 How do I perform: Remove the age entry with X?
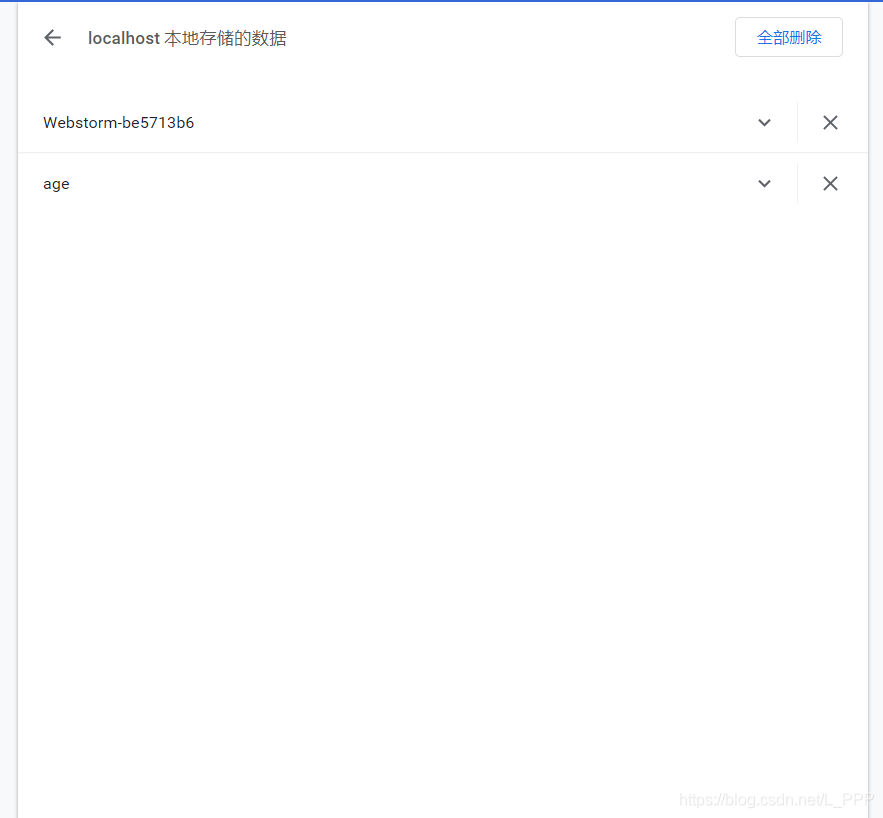(830, 184)
